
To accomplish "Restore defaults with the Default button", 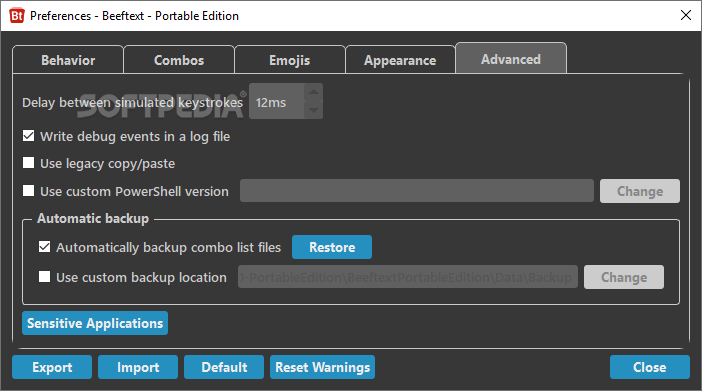I will (224, 367).
